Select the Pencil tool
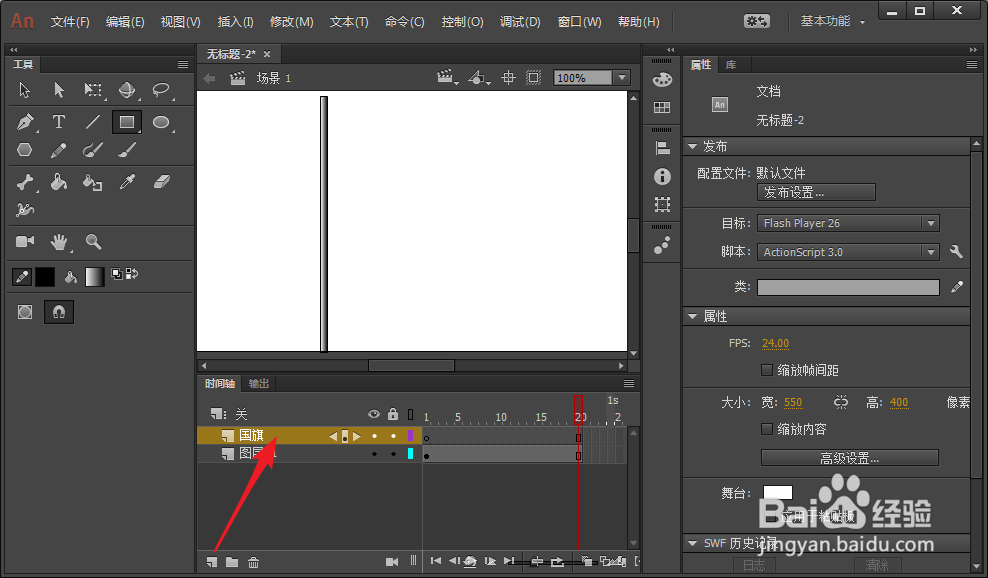 tap(59, 149)
